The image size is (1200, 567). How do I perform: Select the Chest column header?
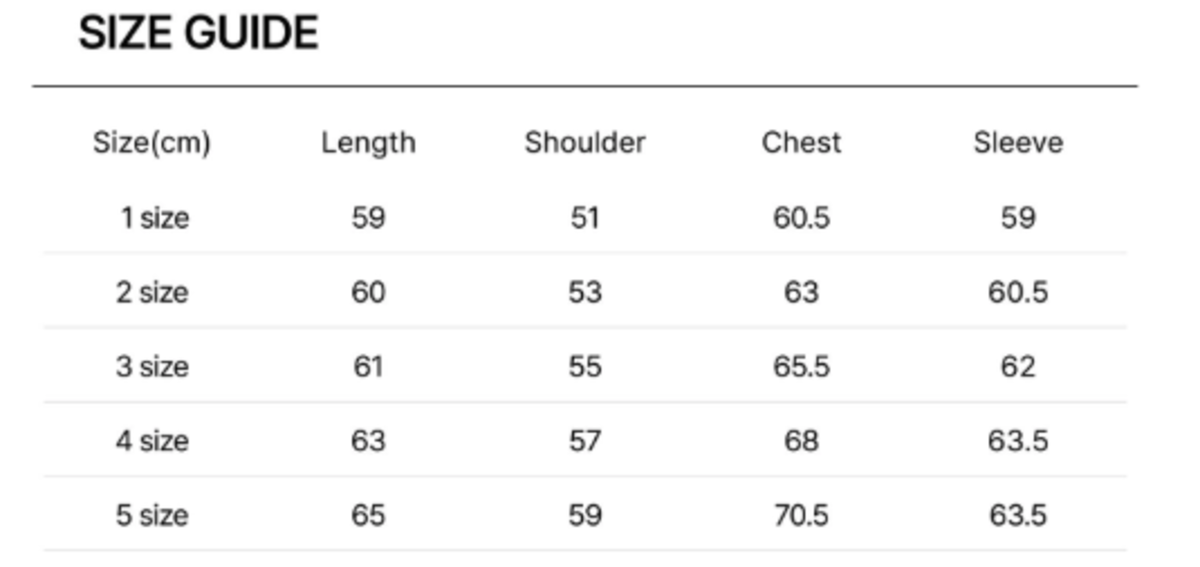tap(801, 142)
